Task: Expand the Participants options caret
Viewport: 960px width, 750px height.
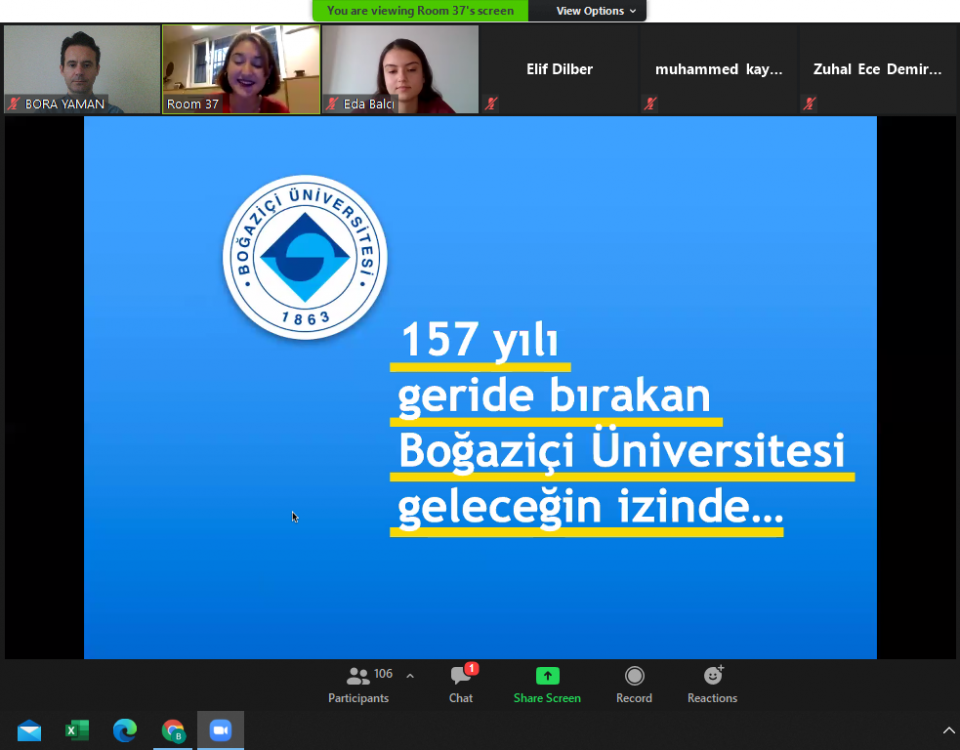Action: click(x=410, y=676)
